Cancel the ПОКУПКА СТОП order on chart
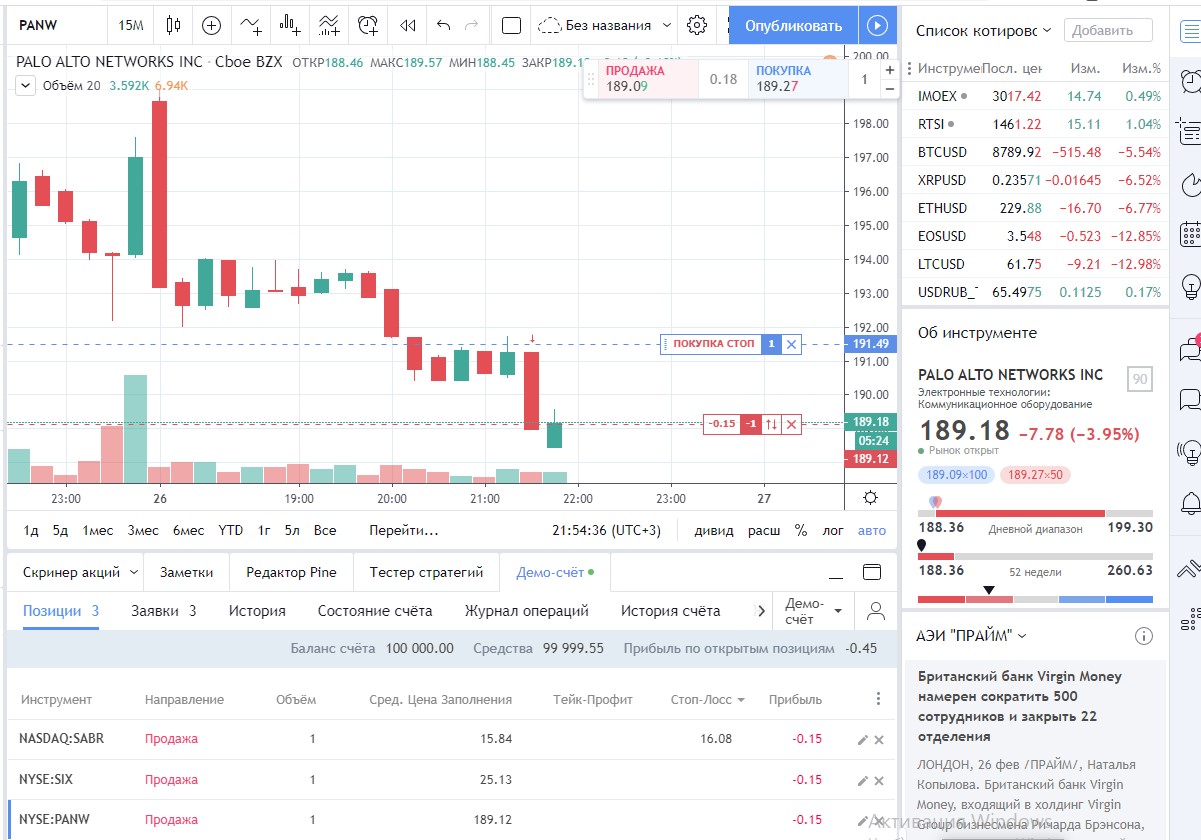Viewport: 1201px width, 840px height. [x=792, y=344]
